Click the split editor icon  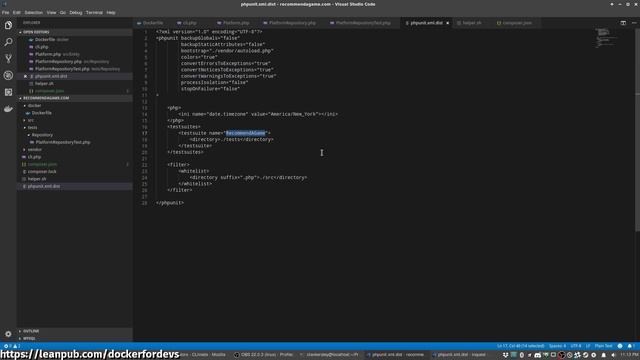[623, 23]
